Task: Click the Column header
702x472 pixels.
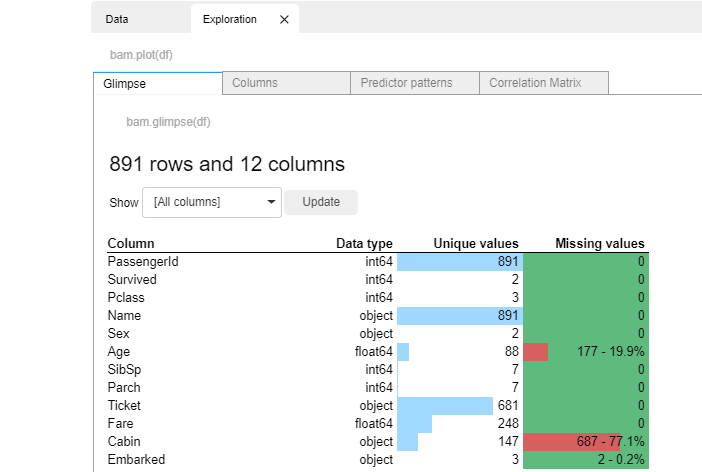Action: pos(131,243)
